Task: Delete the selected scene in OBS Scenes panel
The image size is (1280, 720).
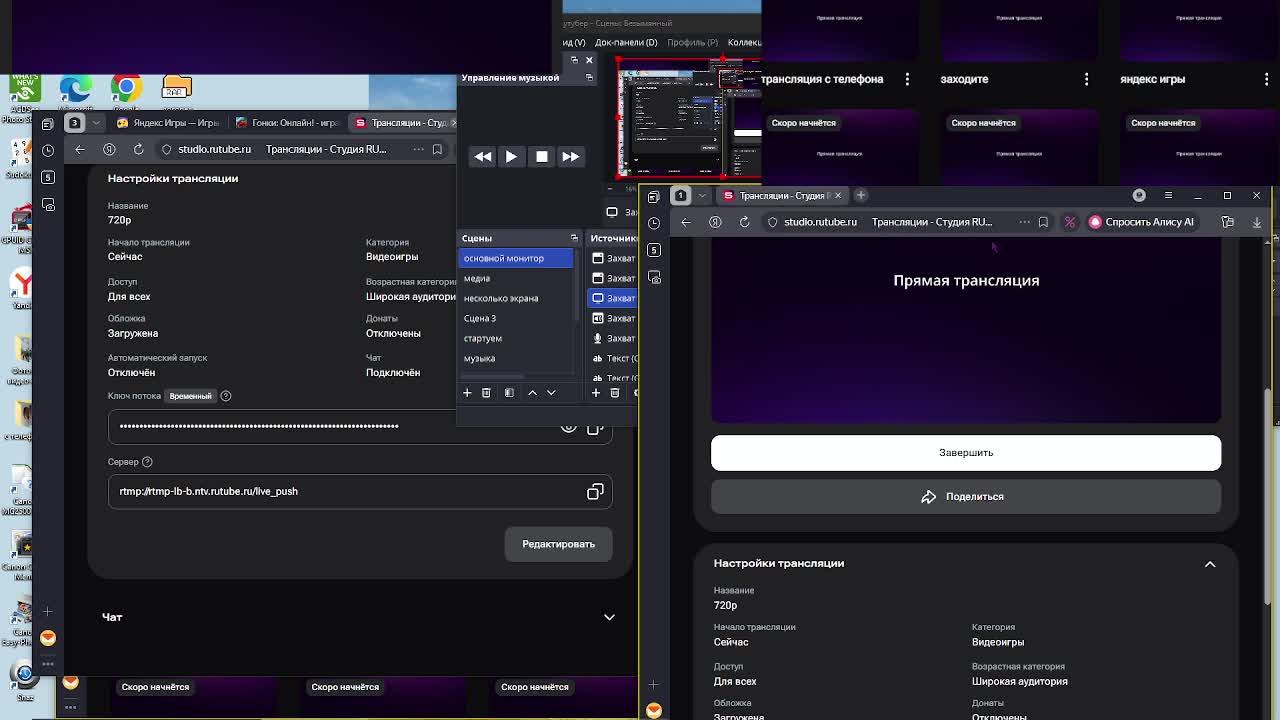Action: tap(486, 393)
